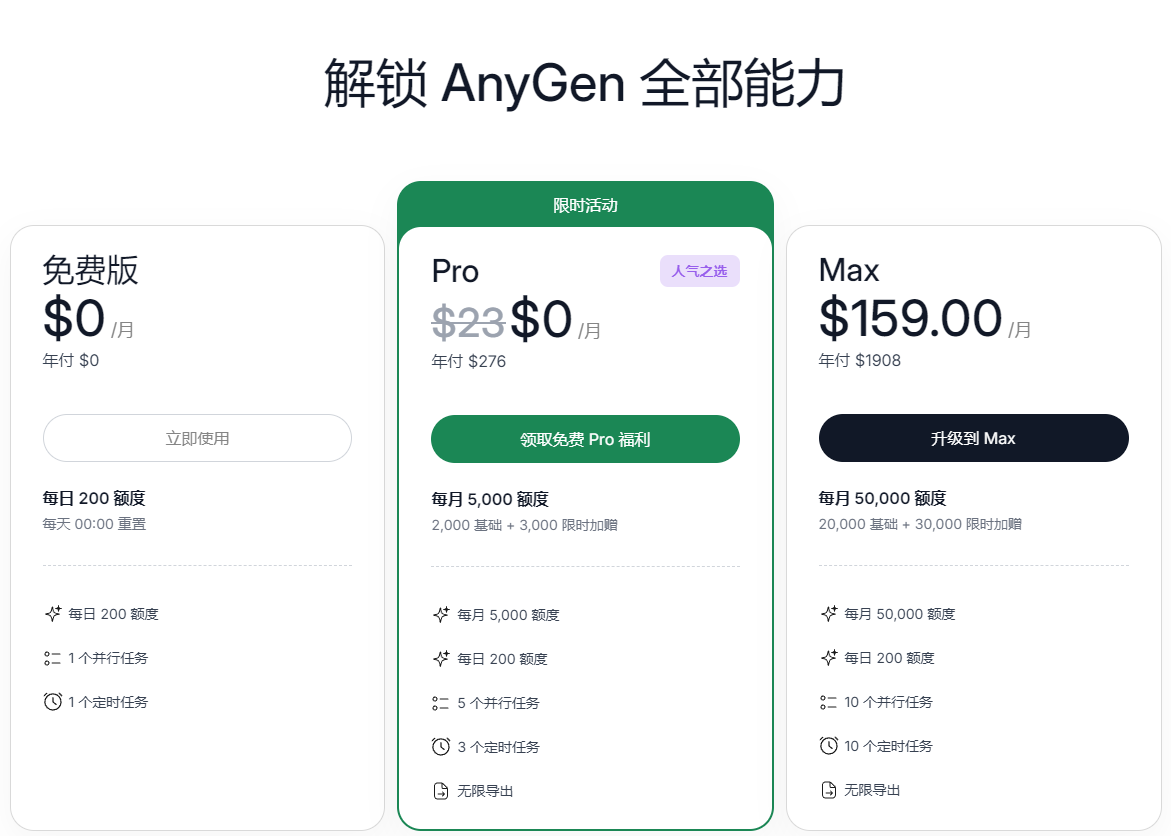Click the 限时活动 banner above the Pro plan

[x=584, y=204]
